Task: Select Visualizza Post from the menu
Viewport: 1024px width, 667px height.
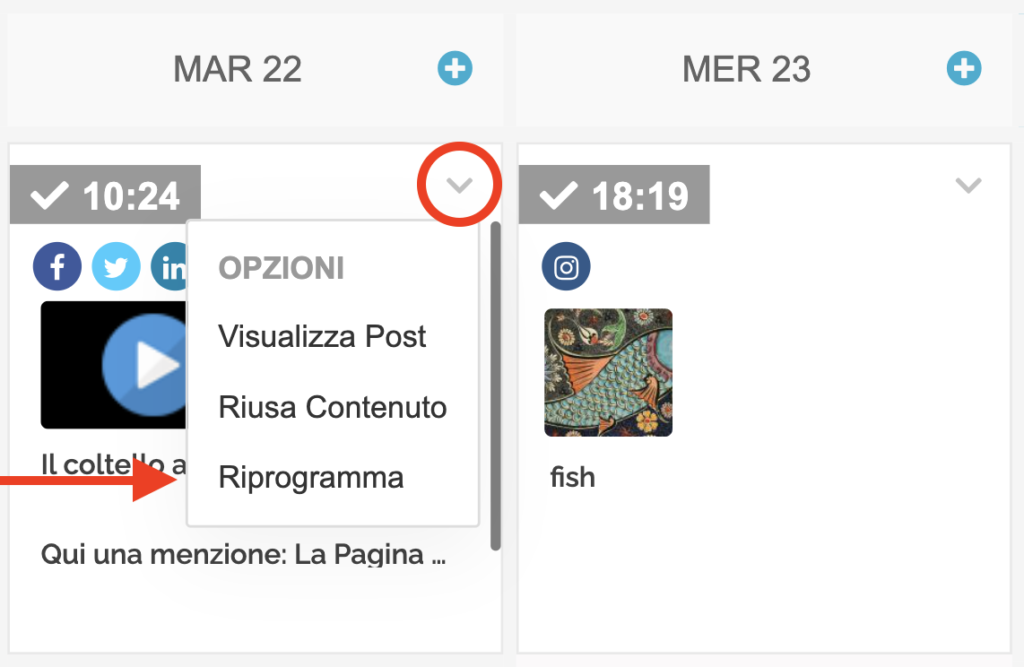Action: pyautogui.click(x=322, y=337)
